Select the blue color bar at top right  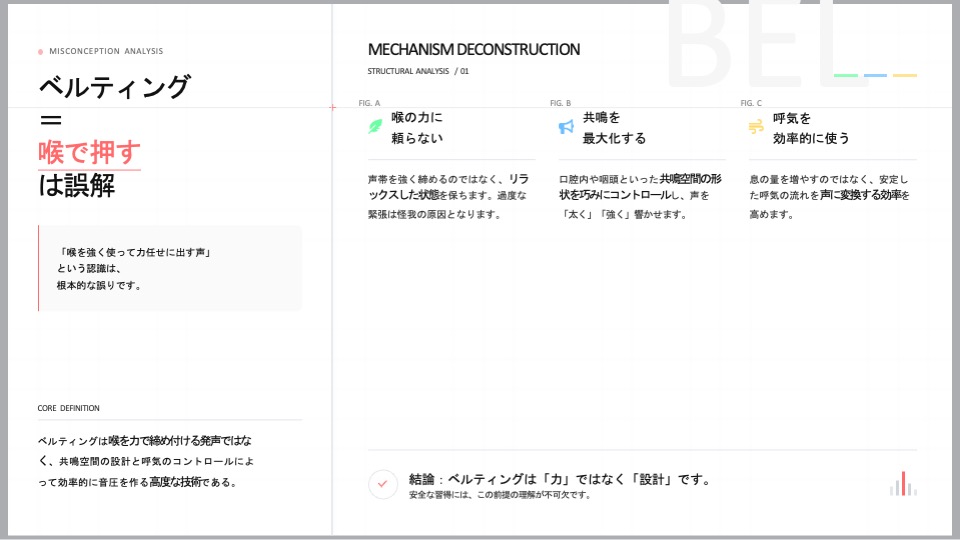[875, 75]
